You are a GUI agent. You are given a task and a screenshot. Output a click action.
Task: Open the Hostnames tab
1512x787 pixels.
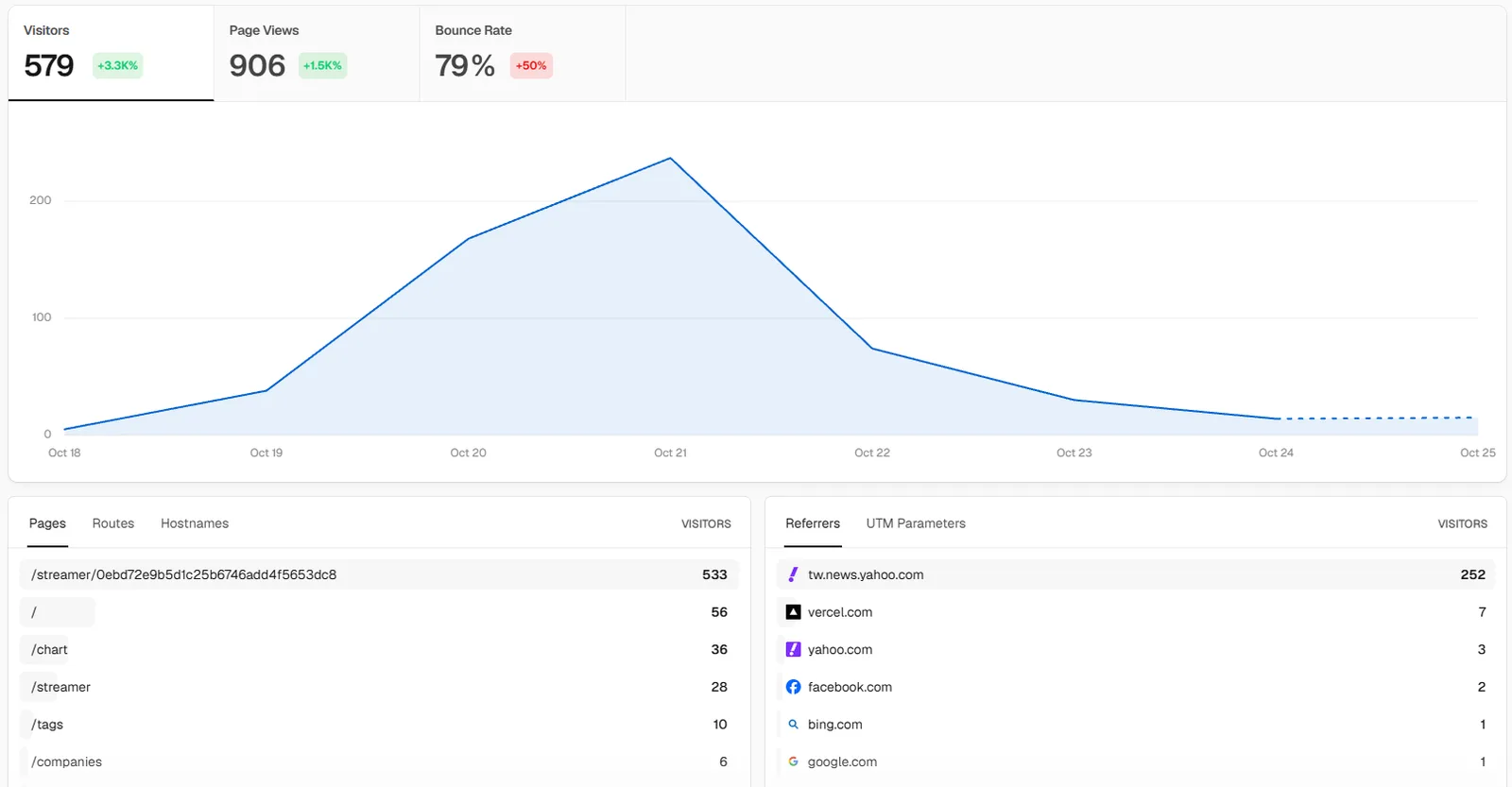[195, 523]
